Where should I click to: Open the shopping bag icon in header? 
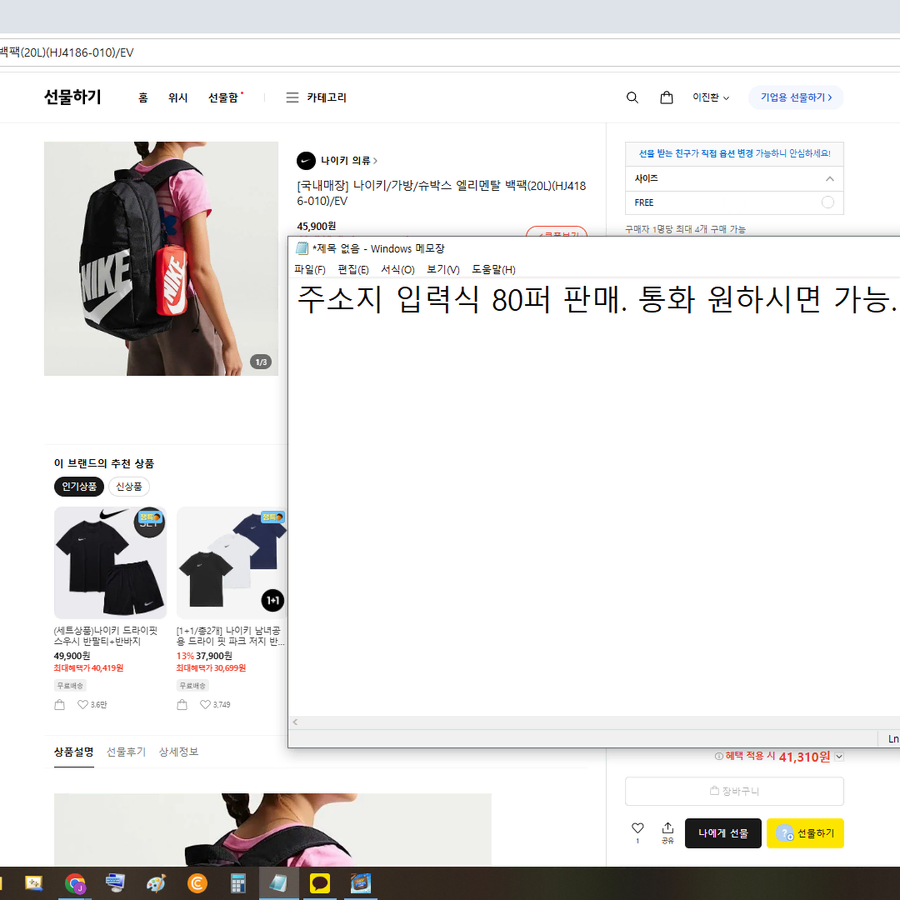tap(666, 98)
